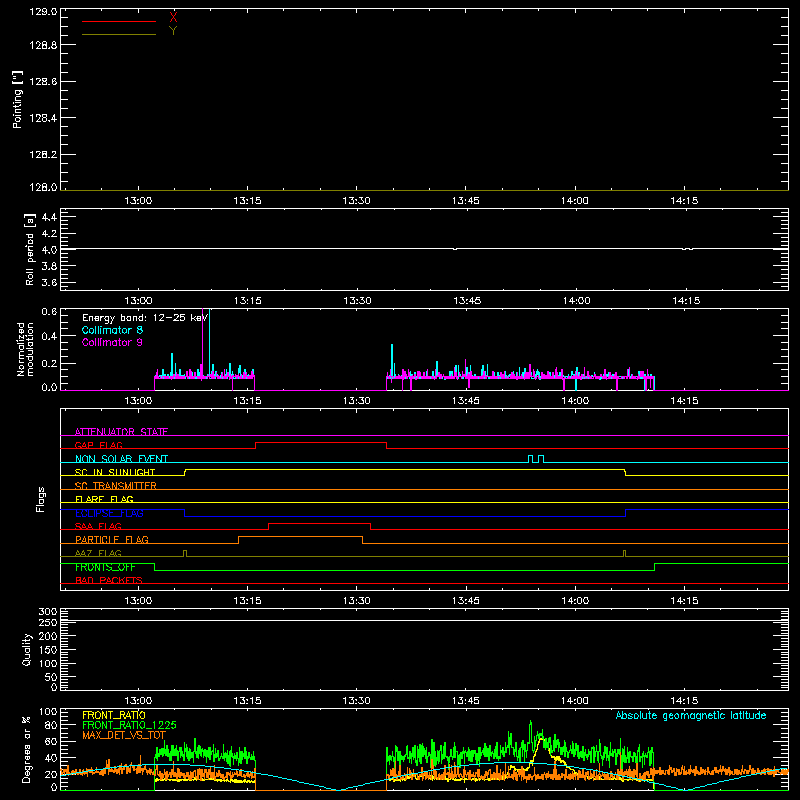Click the '128.8' tick label

[x=43, y=45]
